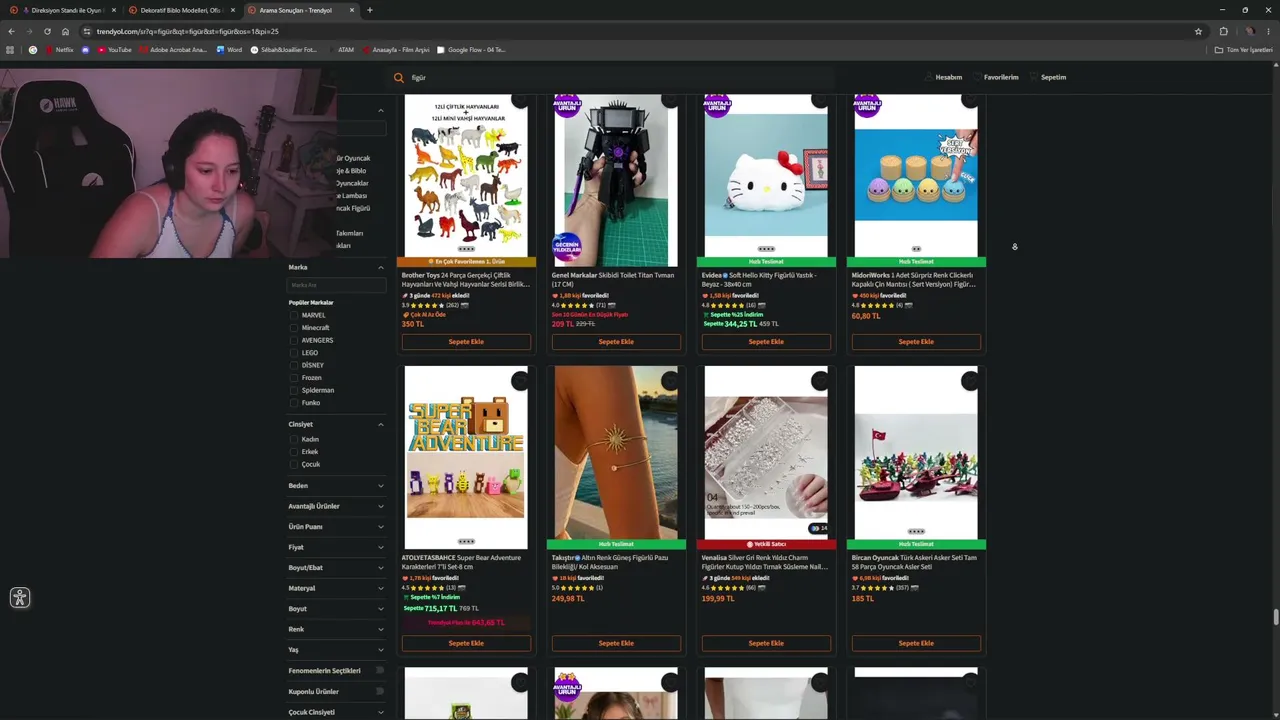Reload the Trendyol page

click(x=47, y=31)
